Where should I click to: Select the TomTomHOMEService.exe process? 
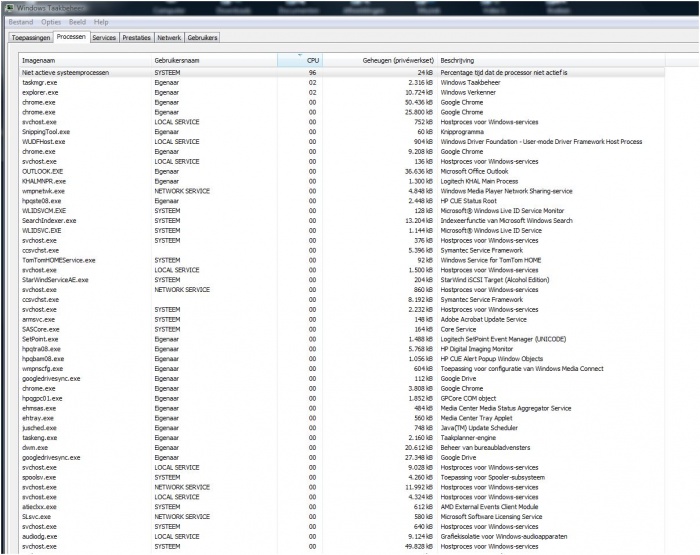point(342,260)
